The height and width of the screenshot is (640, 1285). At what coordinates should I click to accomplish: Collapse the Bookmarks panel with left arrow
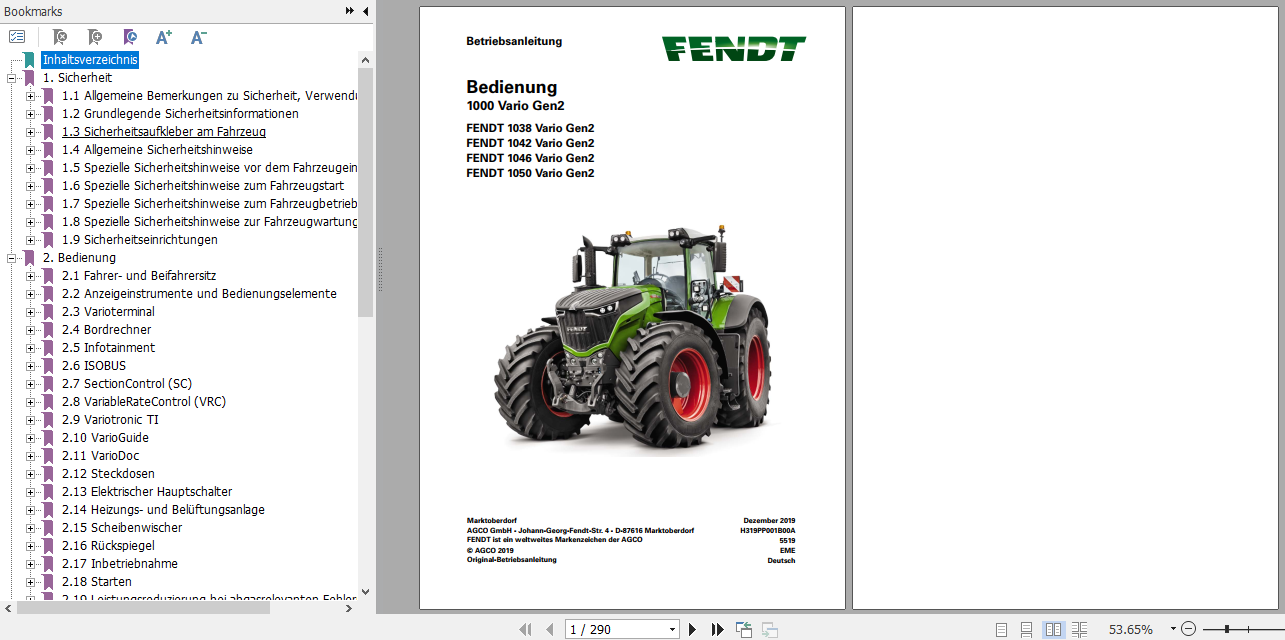click(x=365, y=11)
